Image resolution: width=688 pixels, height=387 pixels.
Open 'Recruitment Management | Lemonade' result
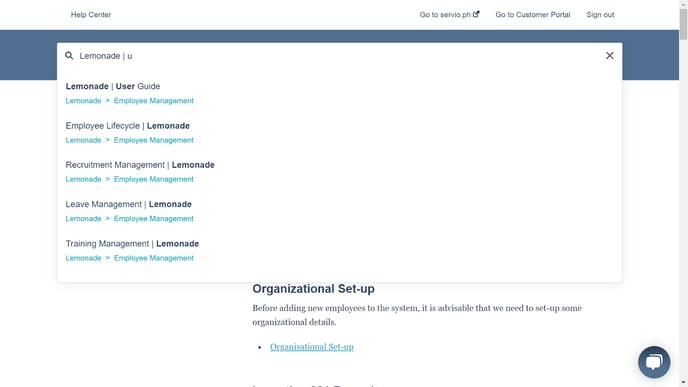[x=140, y=165]
